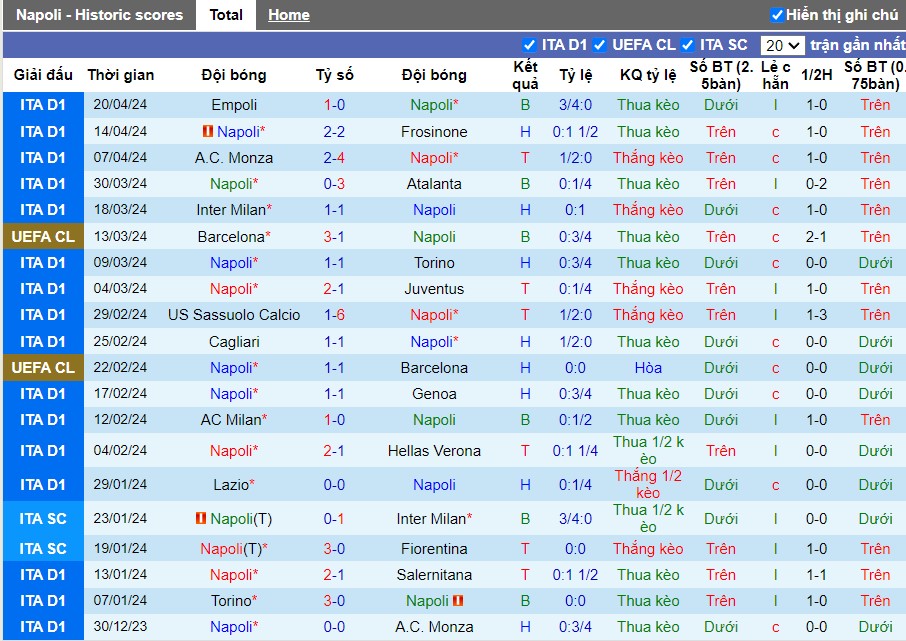This screenshot has height=641, width=906.
Task: Click the Giải đấu column header
Action: click(43, 75)
